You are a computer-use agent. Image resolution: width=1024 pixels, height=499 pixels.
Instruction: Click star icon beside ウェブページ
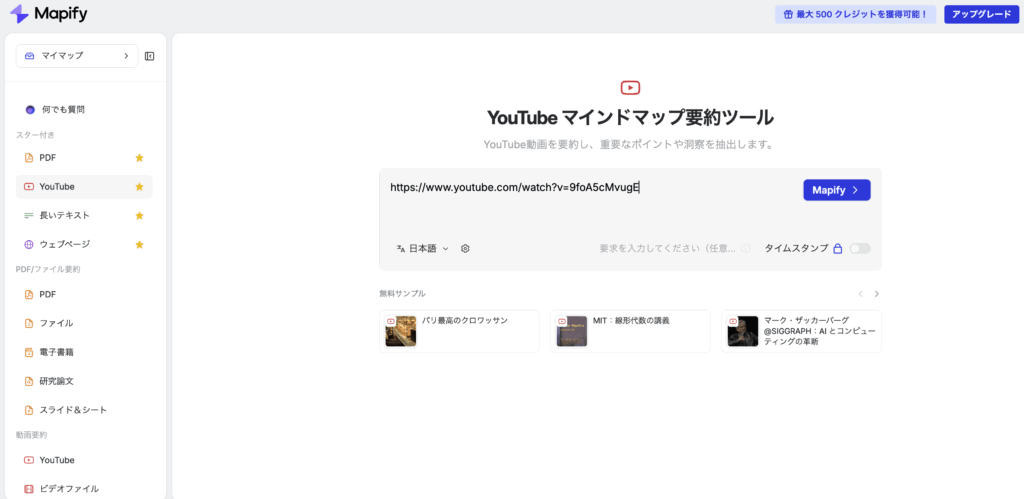pos(140,245)
